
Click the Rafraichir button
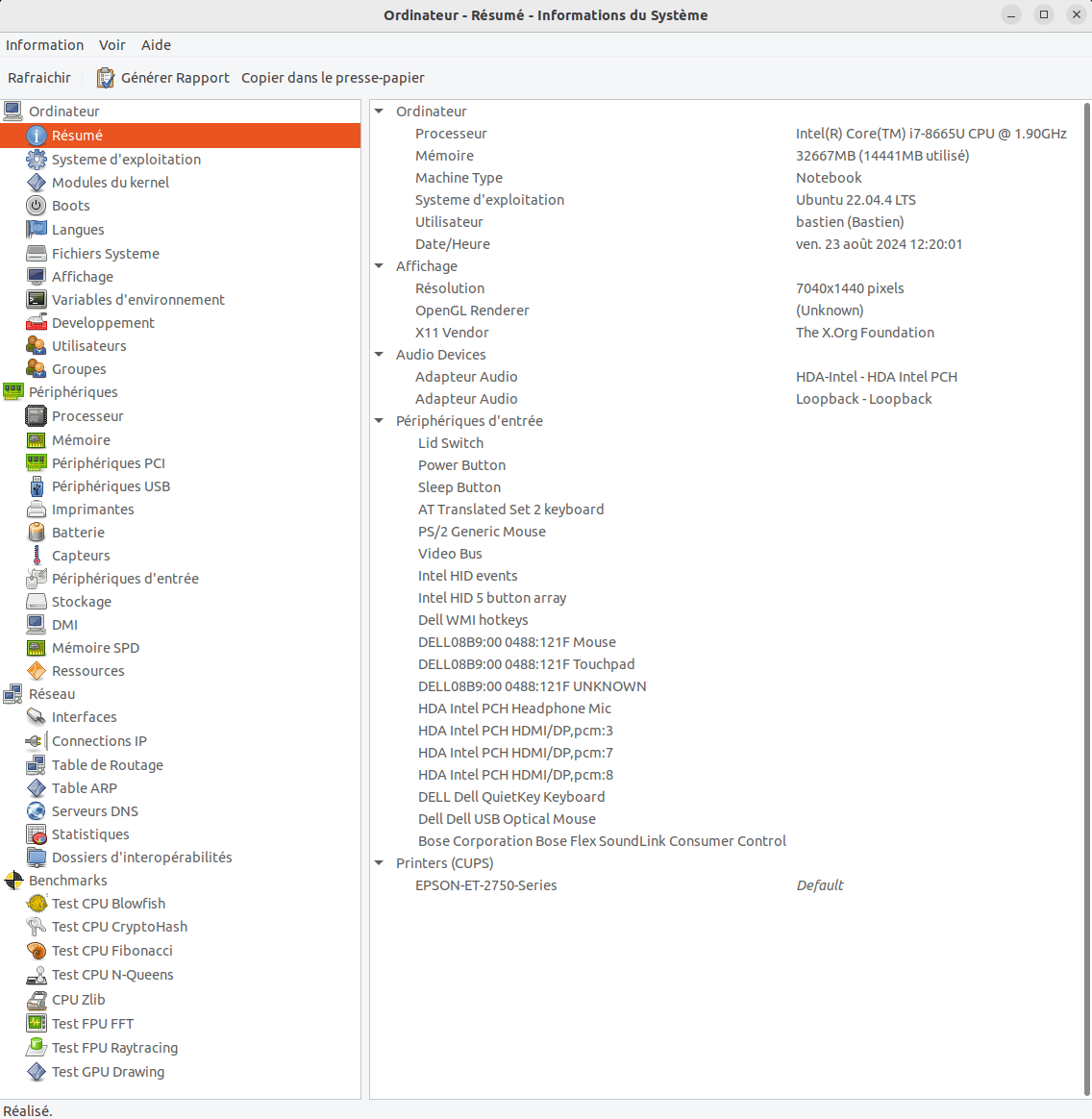coord(39,78)
